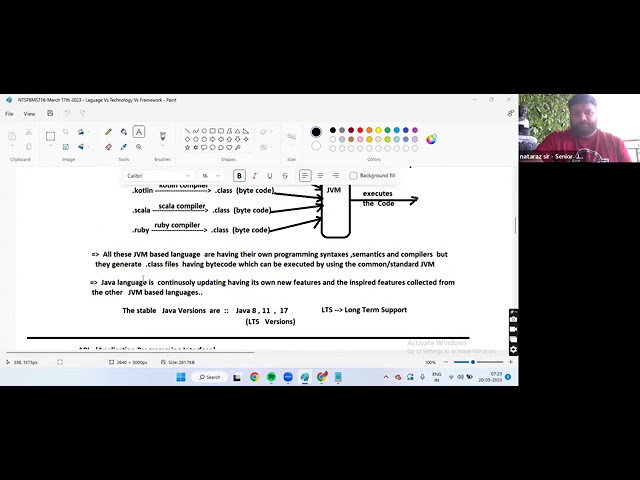The height and width of the screenshot is (480, 640).
Task: Select Color 2 white background swatch
Action: point(316,146)
